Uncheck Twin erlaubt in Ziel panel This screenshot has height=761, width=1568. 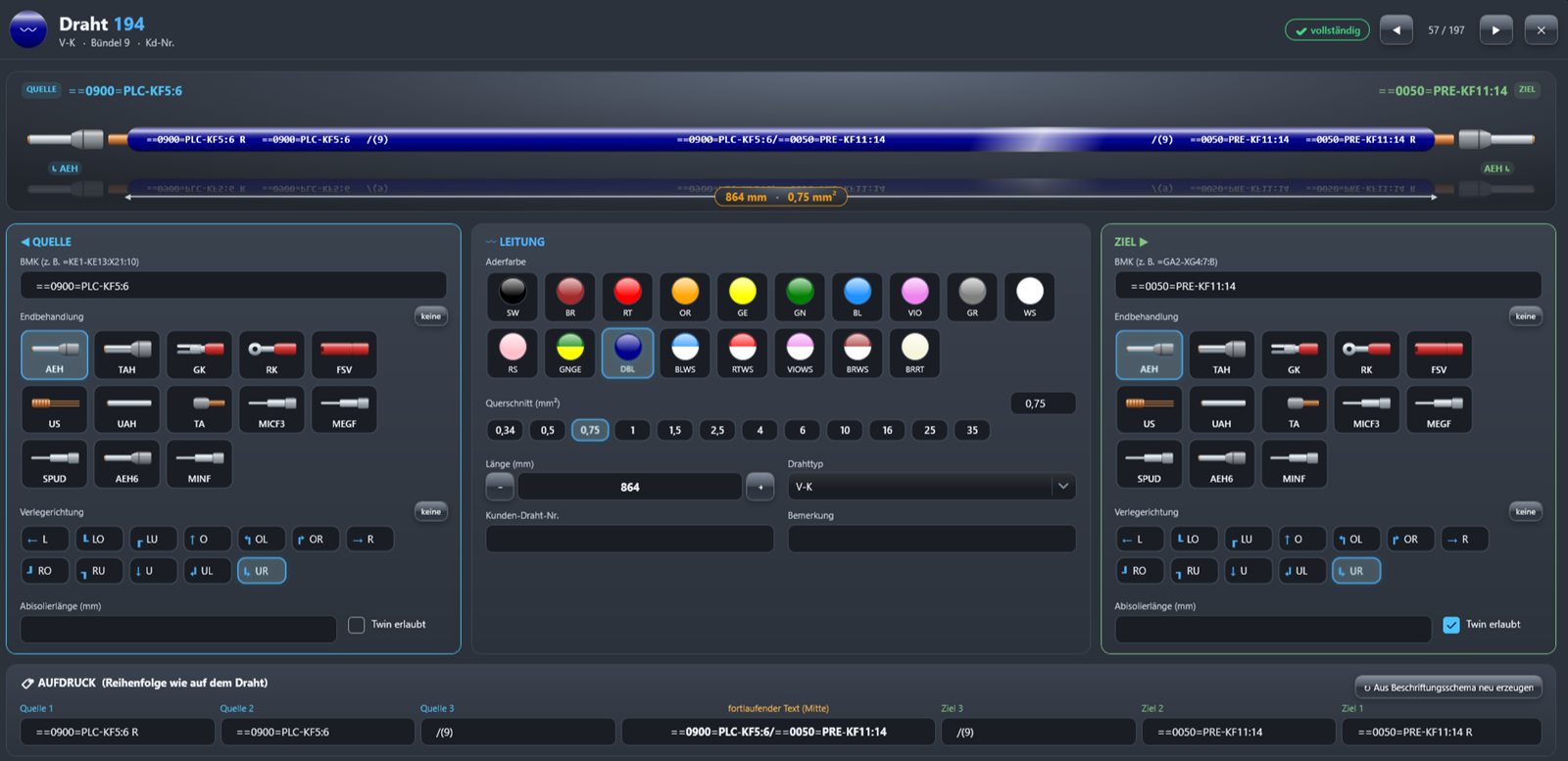(x=1451, y=625)
